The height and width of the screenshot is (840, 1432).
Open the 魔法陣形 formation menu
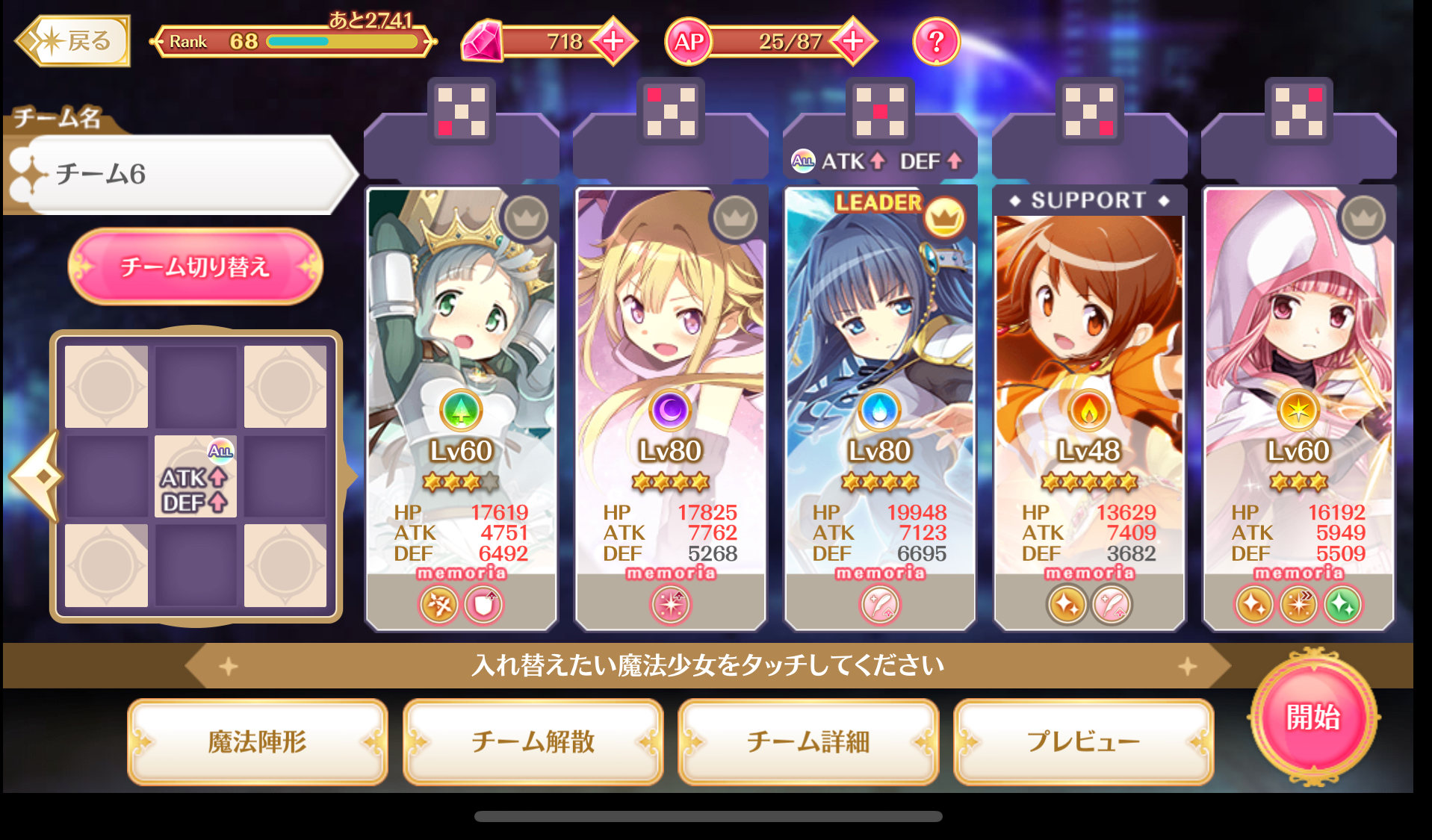[257, 741]
